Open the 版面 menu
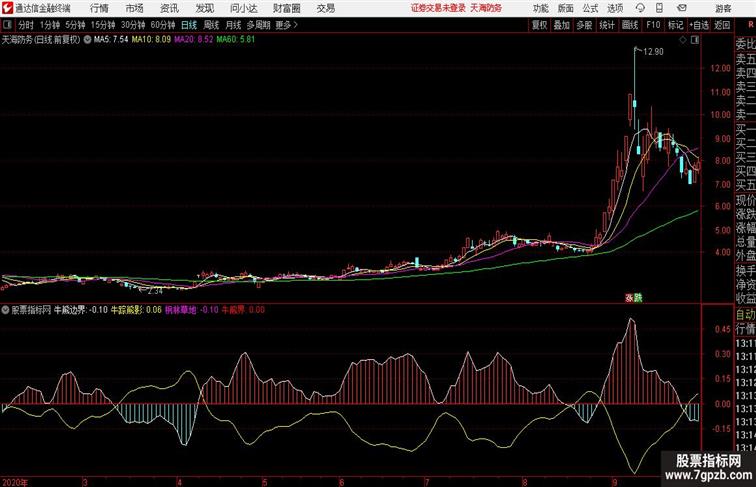This screenshot has height=487, width=756. coord(566,8)
